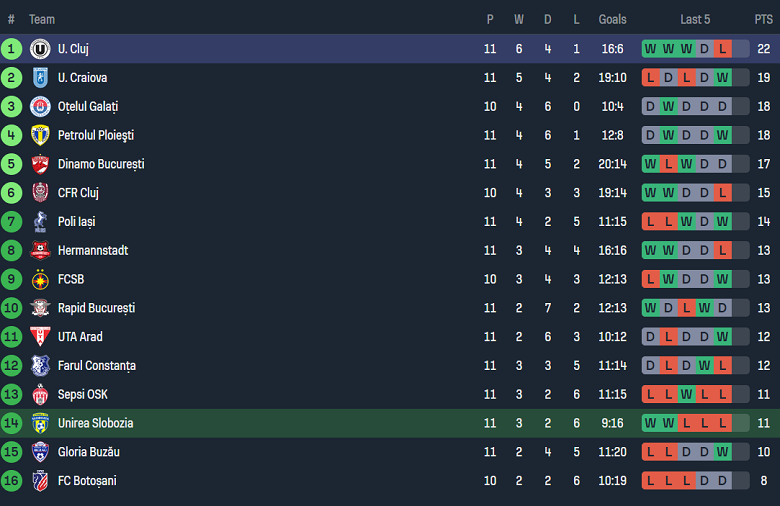Click the FCSB star crest icon
The image size is (780, 506).
coord(40,279)
